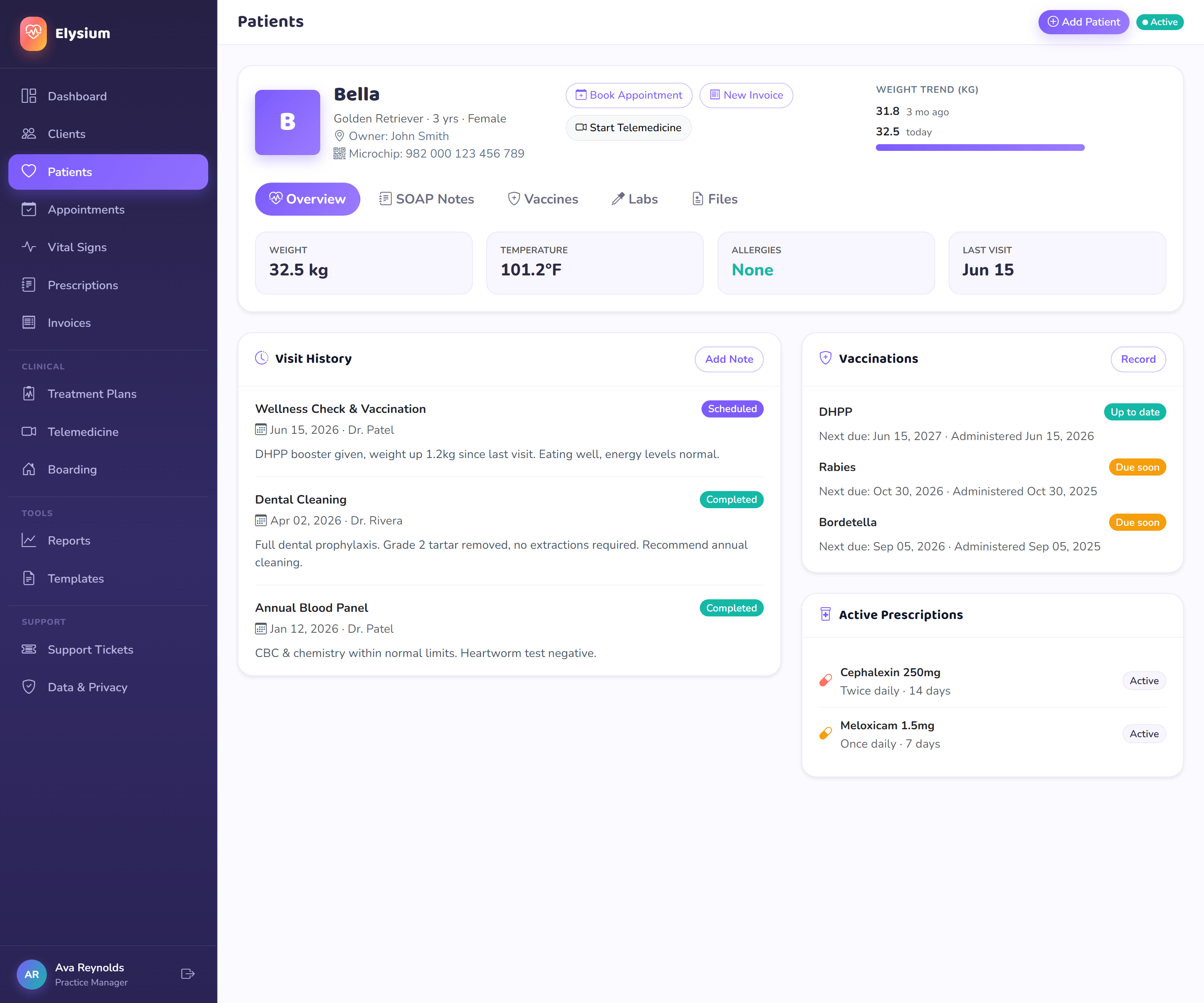Screen dimensions: 1204x1003
Task: Open Treatment Plans
Action: pos(108,394)
